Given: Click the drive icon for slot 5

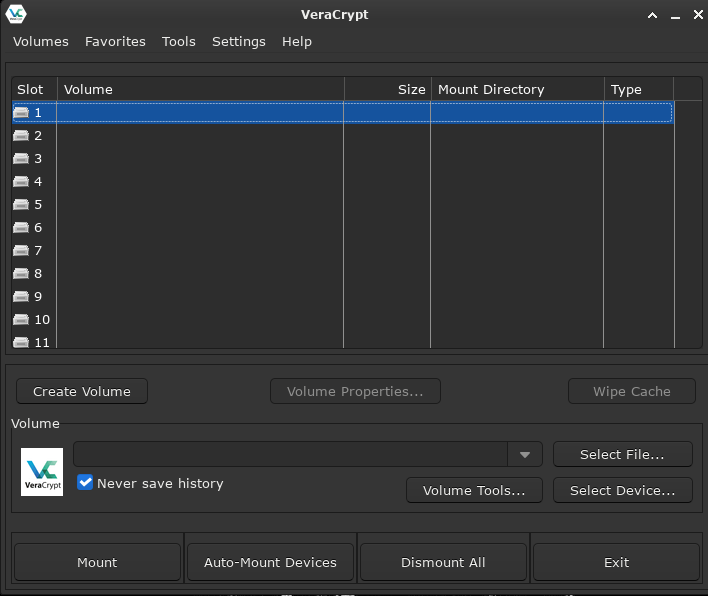Looking at the screenshot, I should [x=21, y=205].
